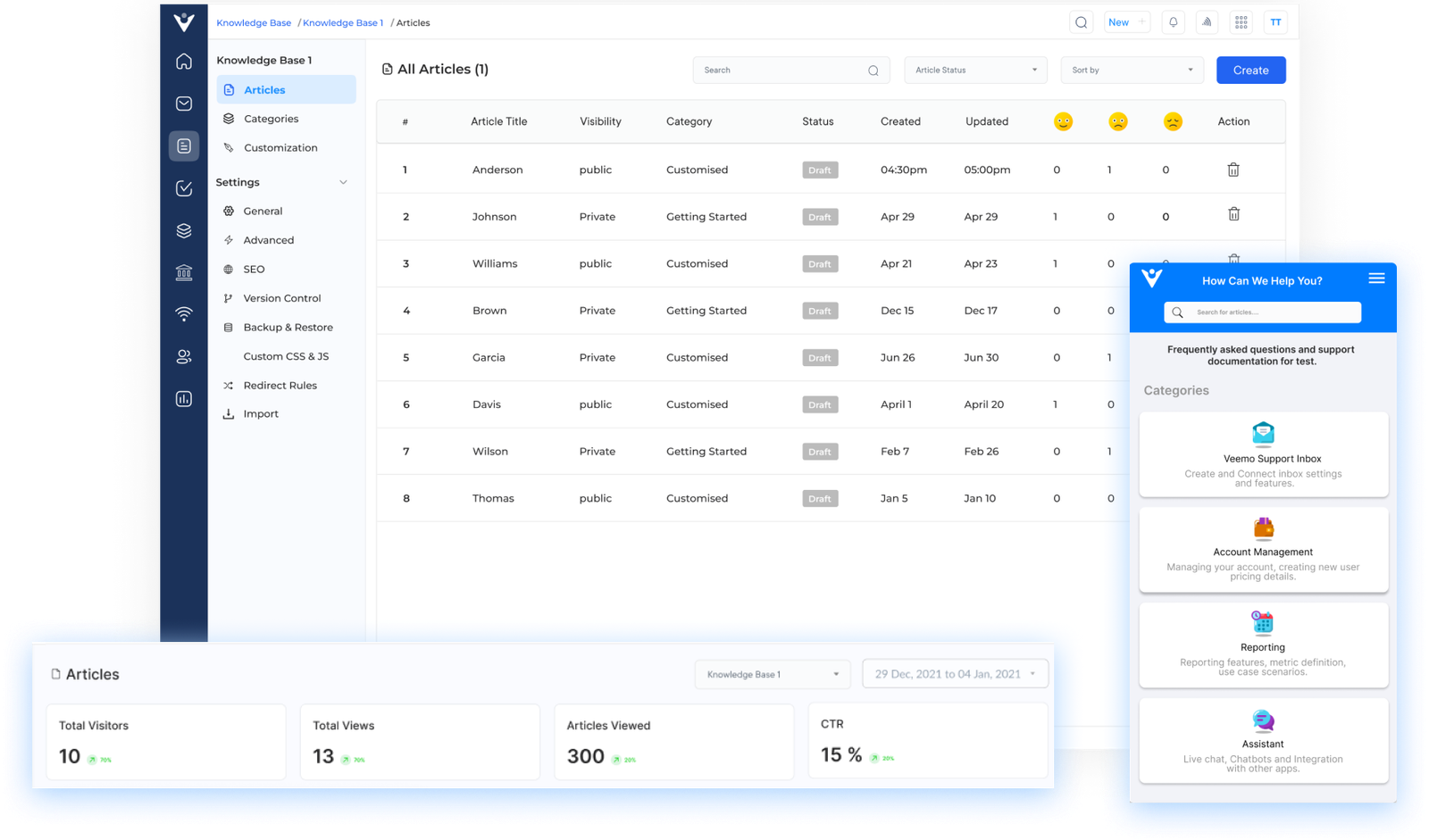The width and height of the screenshot is (1429, 840).
Task: Open the date range picker dropdown
Action: coord(955,674)
